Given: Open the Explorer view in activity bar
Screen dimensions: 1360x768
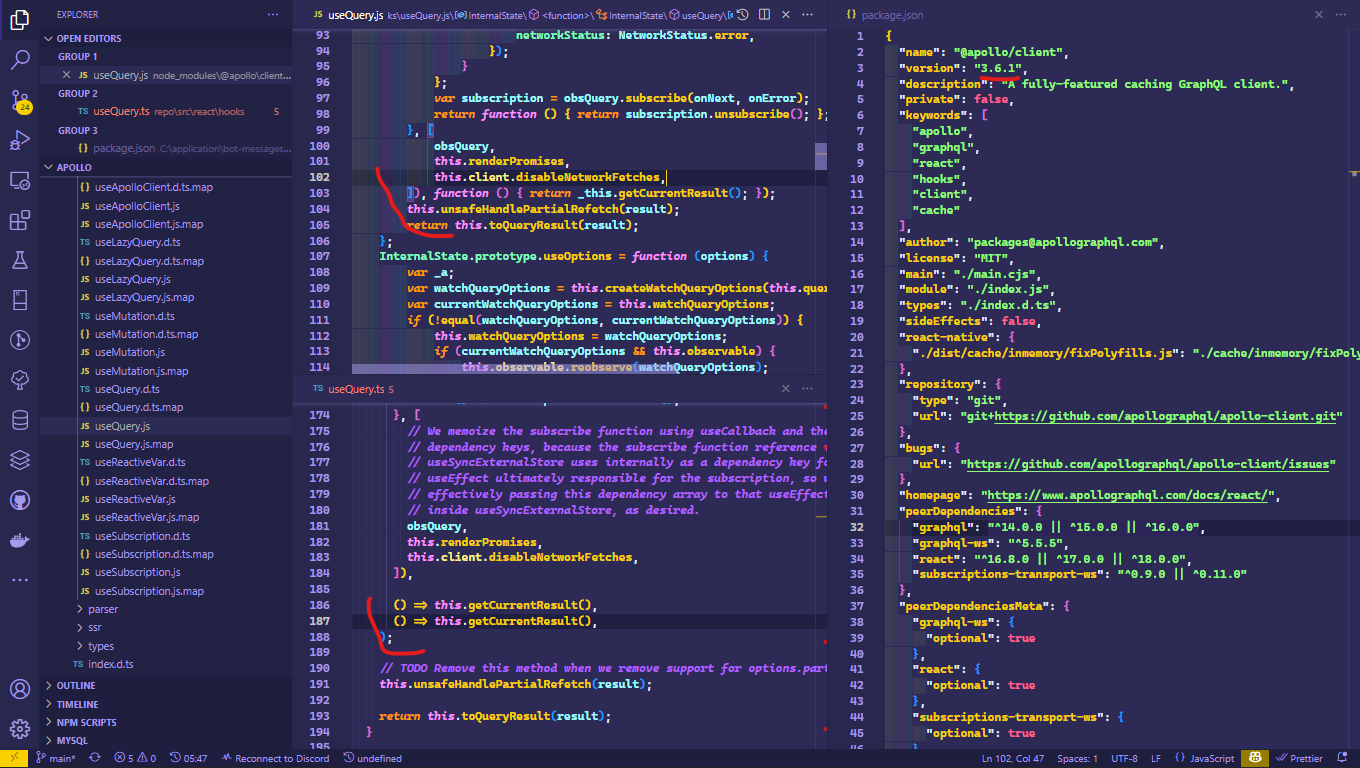Looking at the screenshot, I should tap(20, 18).
